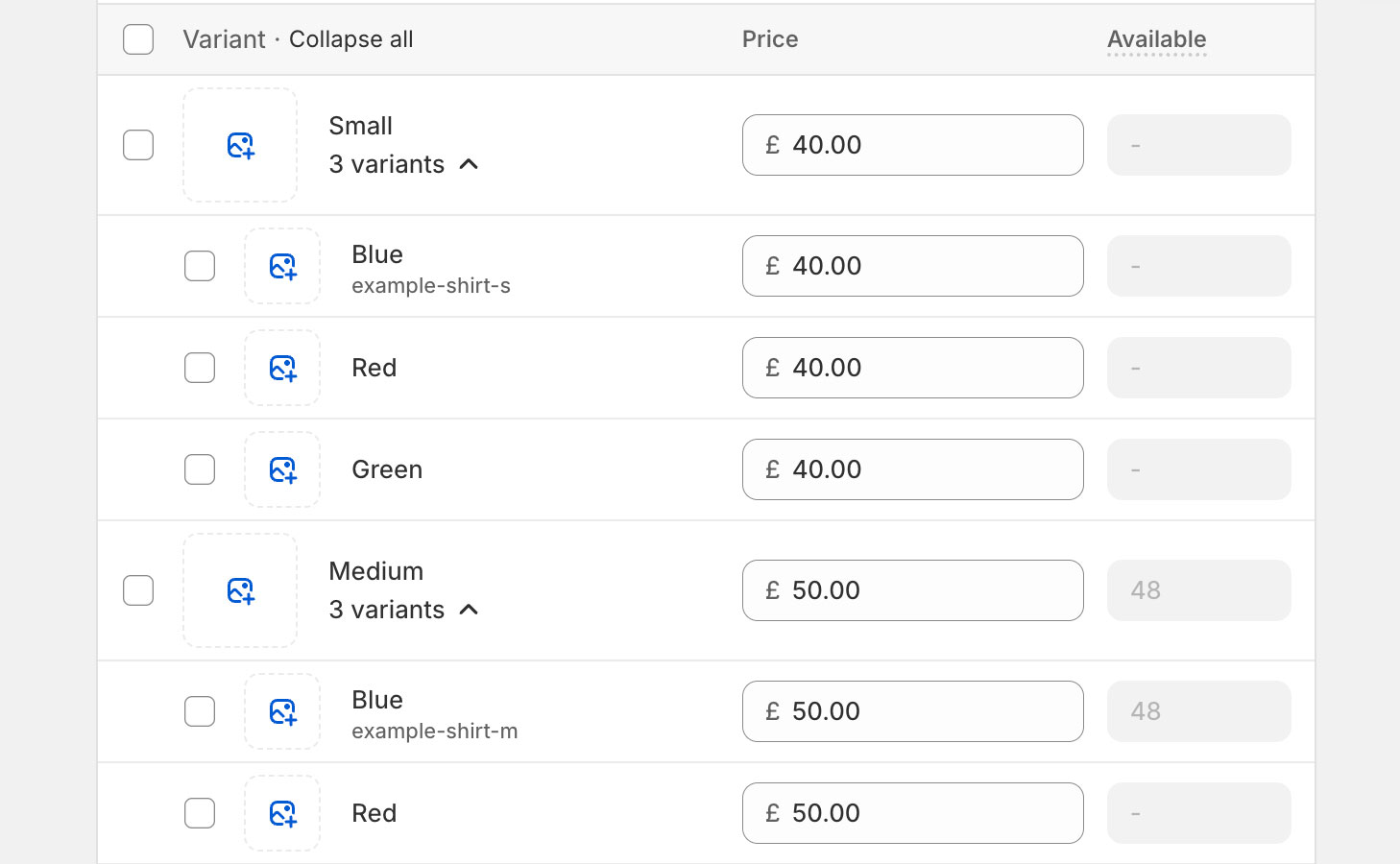Click available quantity 48 for example-shirt-m
This screenshot has height=864, width=1400.
coord(1199,711)
